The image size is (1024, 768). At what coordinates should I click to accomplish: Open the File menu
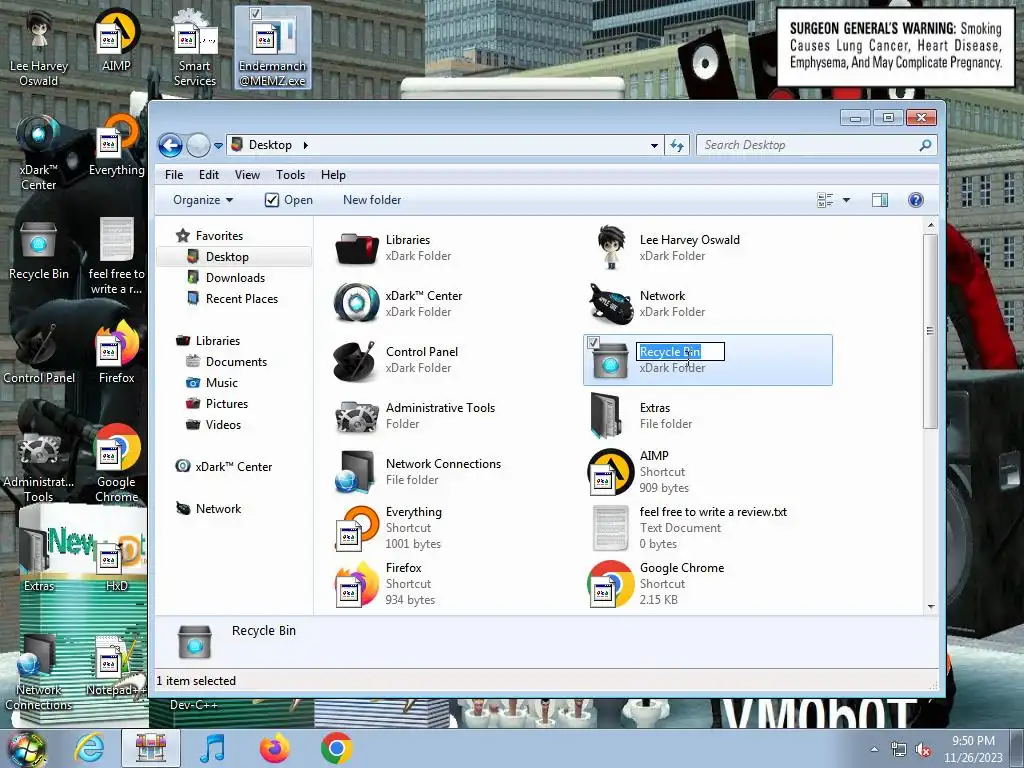(174, 175)
